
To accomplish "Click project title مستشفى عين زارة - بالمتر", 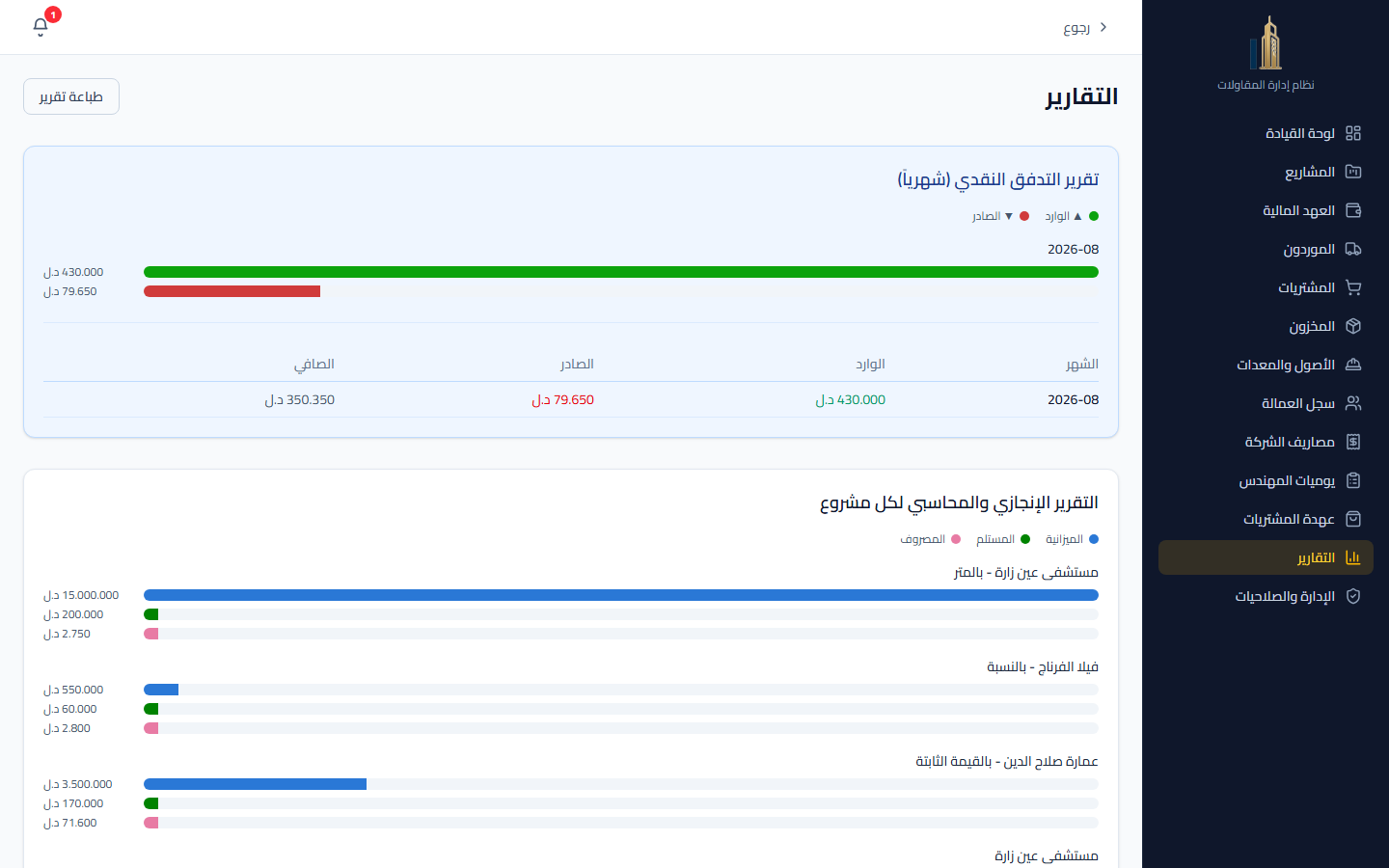I will pos(1026,572).
